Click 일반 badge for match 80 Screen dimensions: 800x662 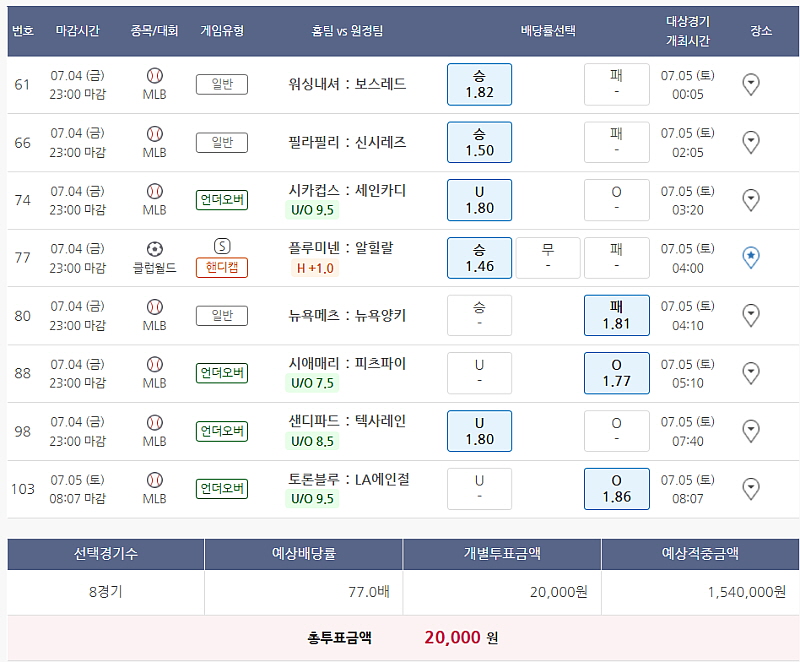[x=221, y=315]
